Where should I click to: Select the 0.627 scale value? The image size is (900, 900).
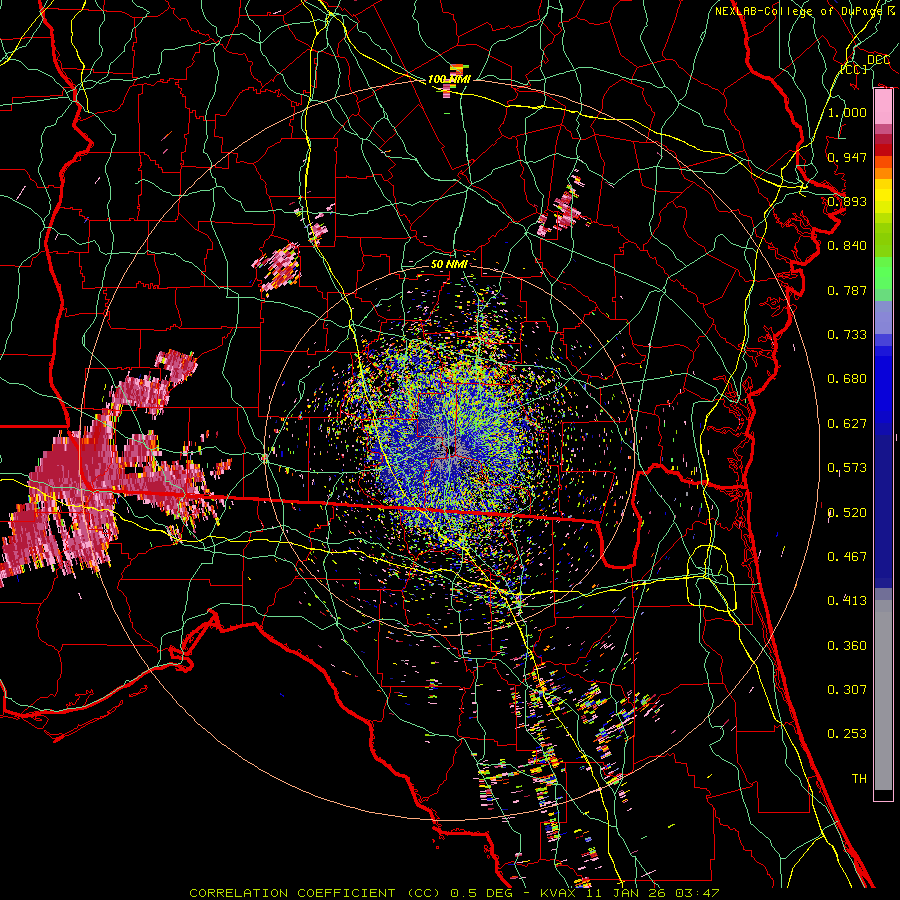847,424
